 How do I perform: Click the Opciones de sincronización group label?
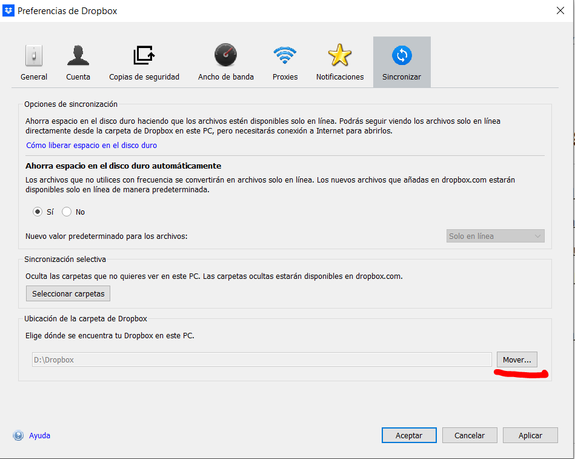coord(71,104)
